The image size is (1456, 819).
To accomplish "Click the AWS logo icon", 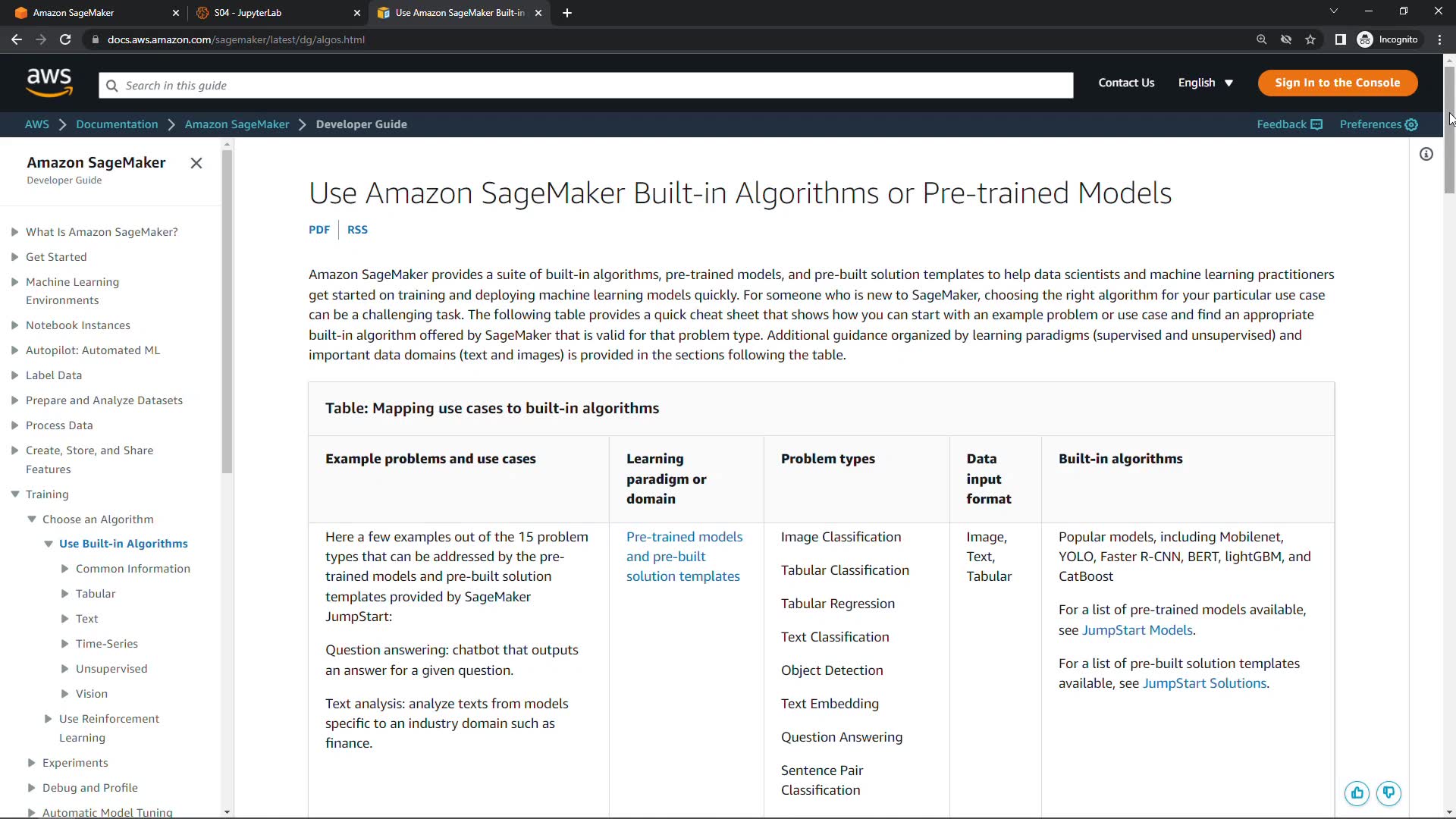I will click(x=49, y=83).
